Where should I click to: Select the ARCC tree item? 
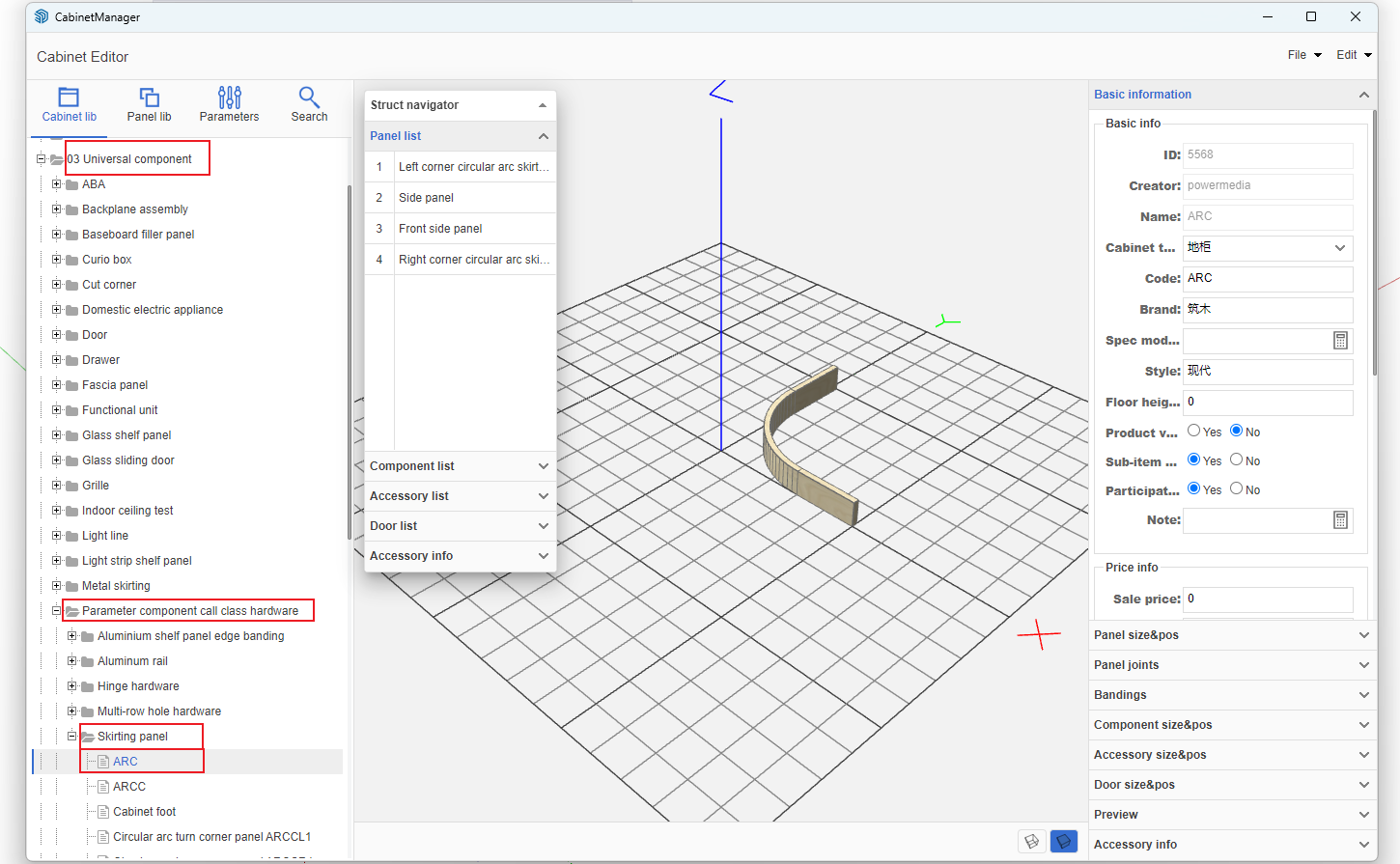tap(129, 787)
